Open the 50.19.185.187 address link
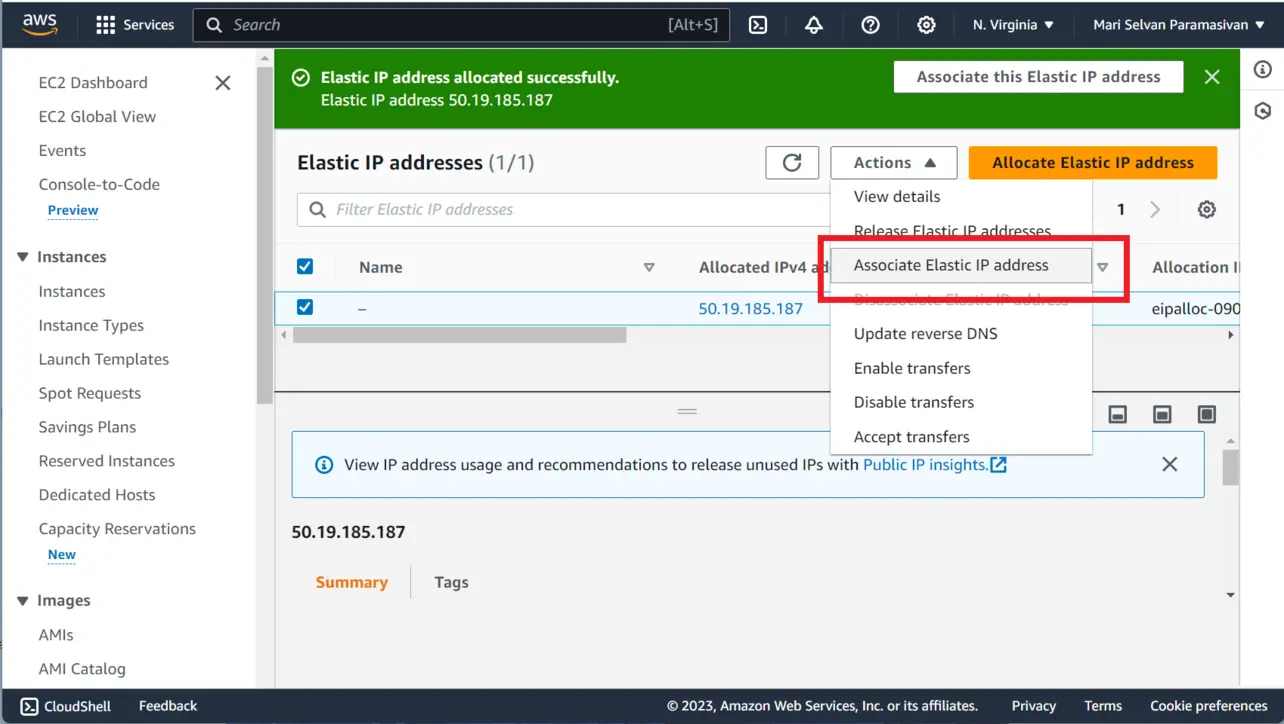The height and width of the screenshot is (724, 1284). point(750,308)
